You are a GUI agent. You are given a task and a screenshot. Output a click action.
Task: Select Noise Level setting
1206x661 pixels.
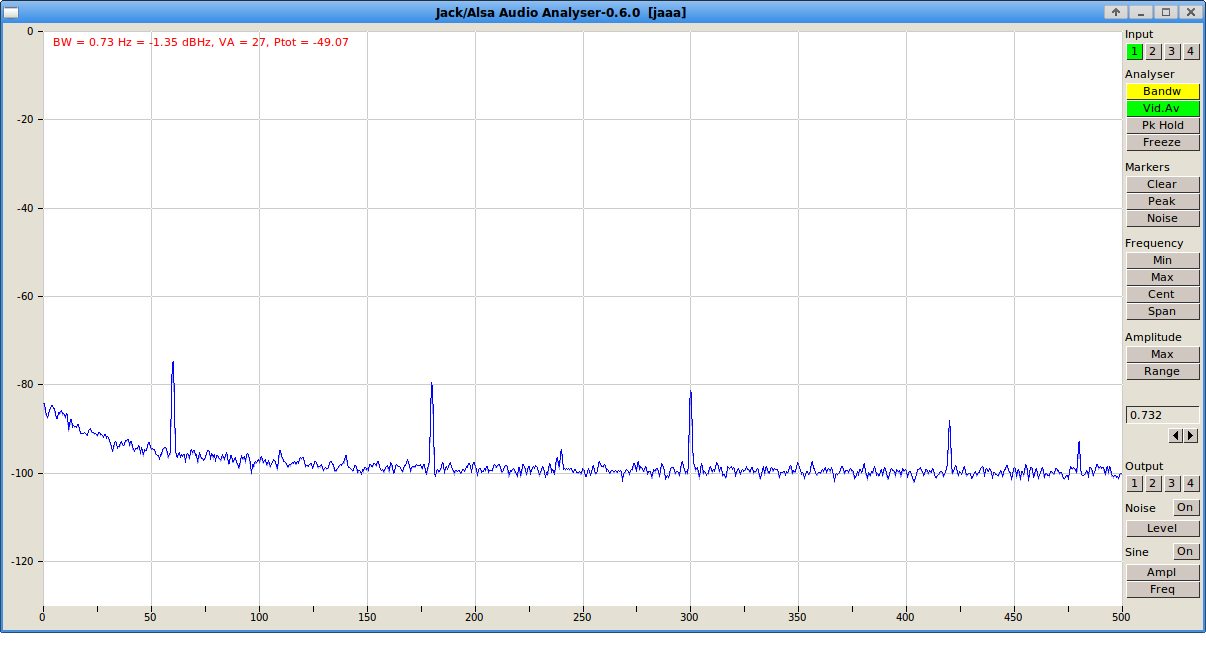click(x=1163, y=528)
